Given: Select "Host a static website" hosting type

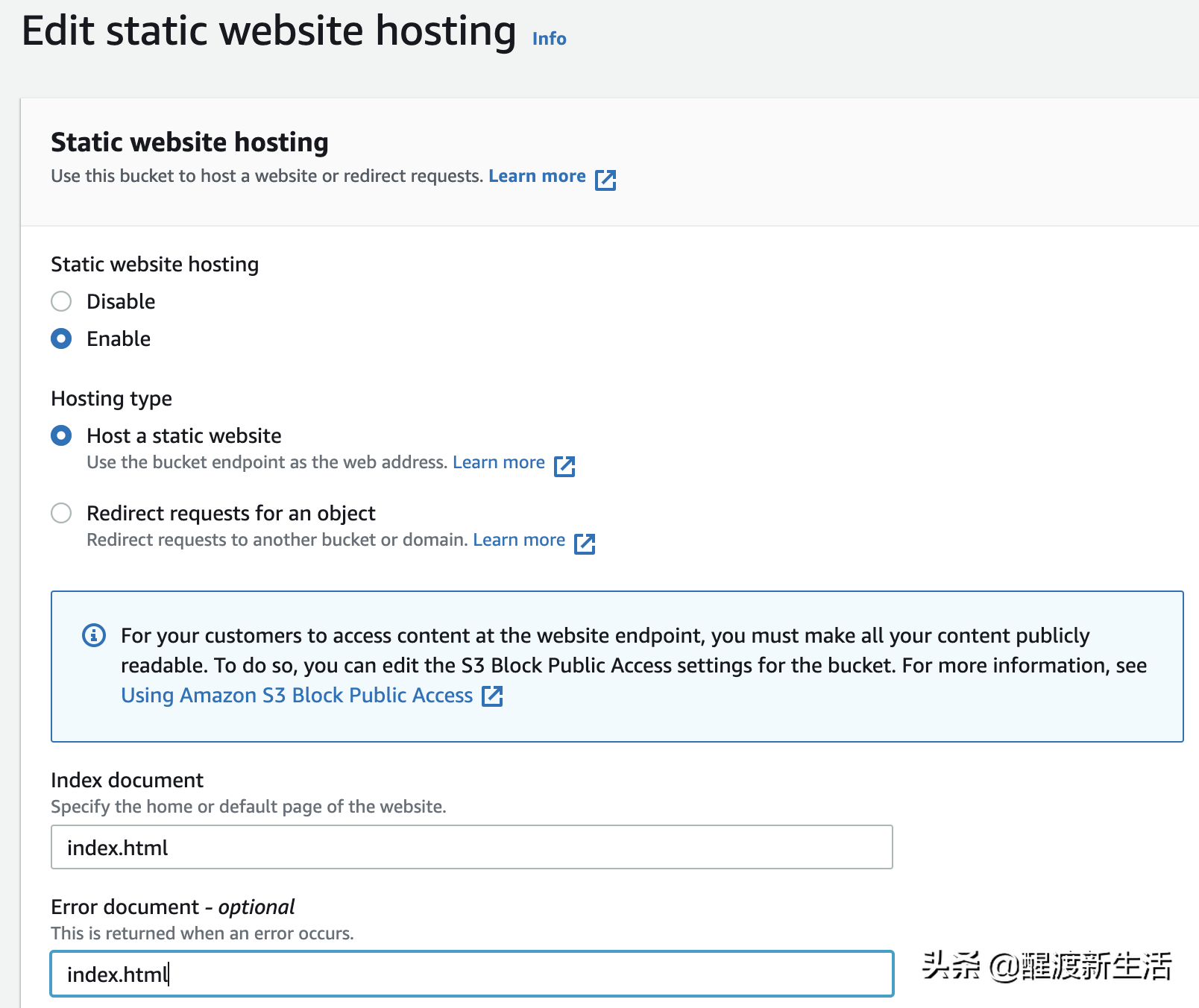Looking at the screenshot, I should [61, 435].
